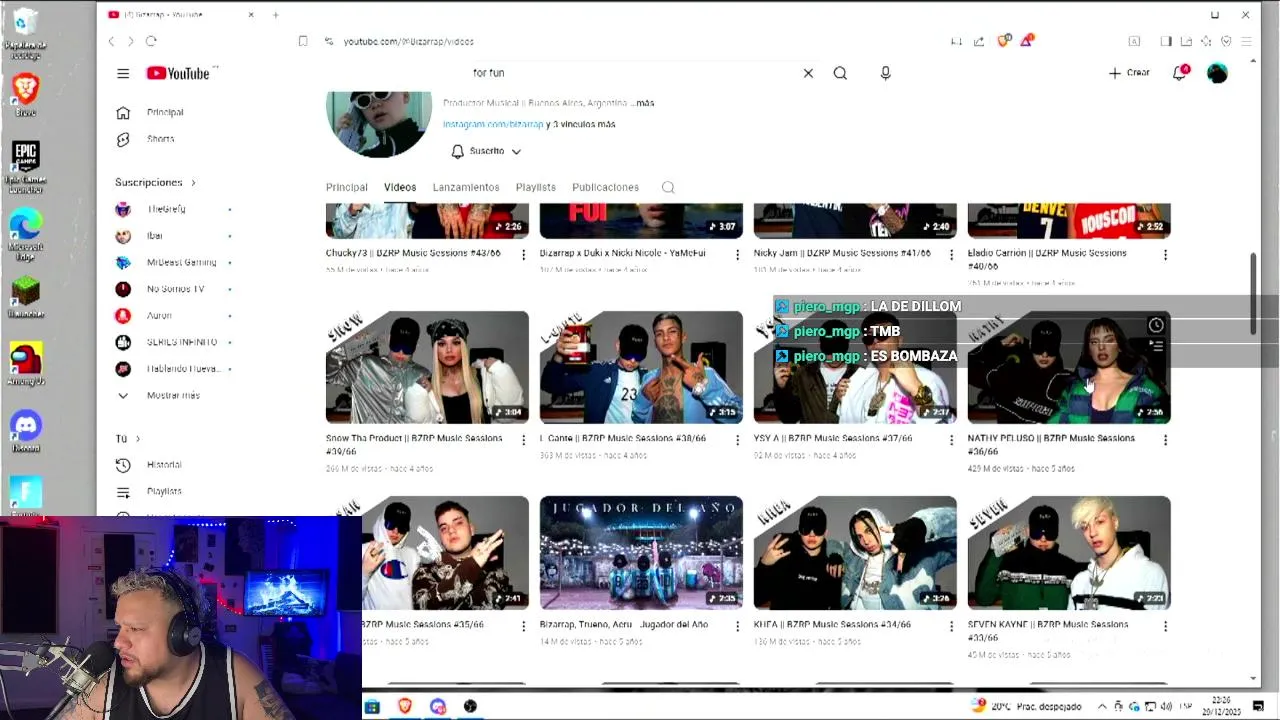The height and width of the screenshot is (720, 1280).
Task: Open volume icon in system tray
Action: (1166, 706)
